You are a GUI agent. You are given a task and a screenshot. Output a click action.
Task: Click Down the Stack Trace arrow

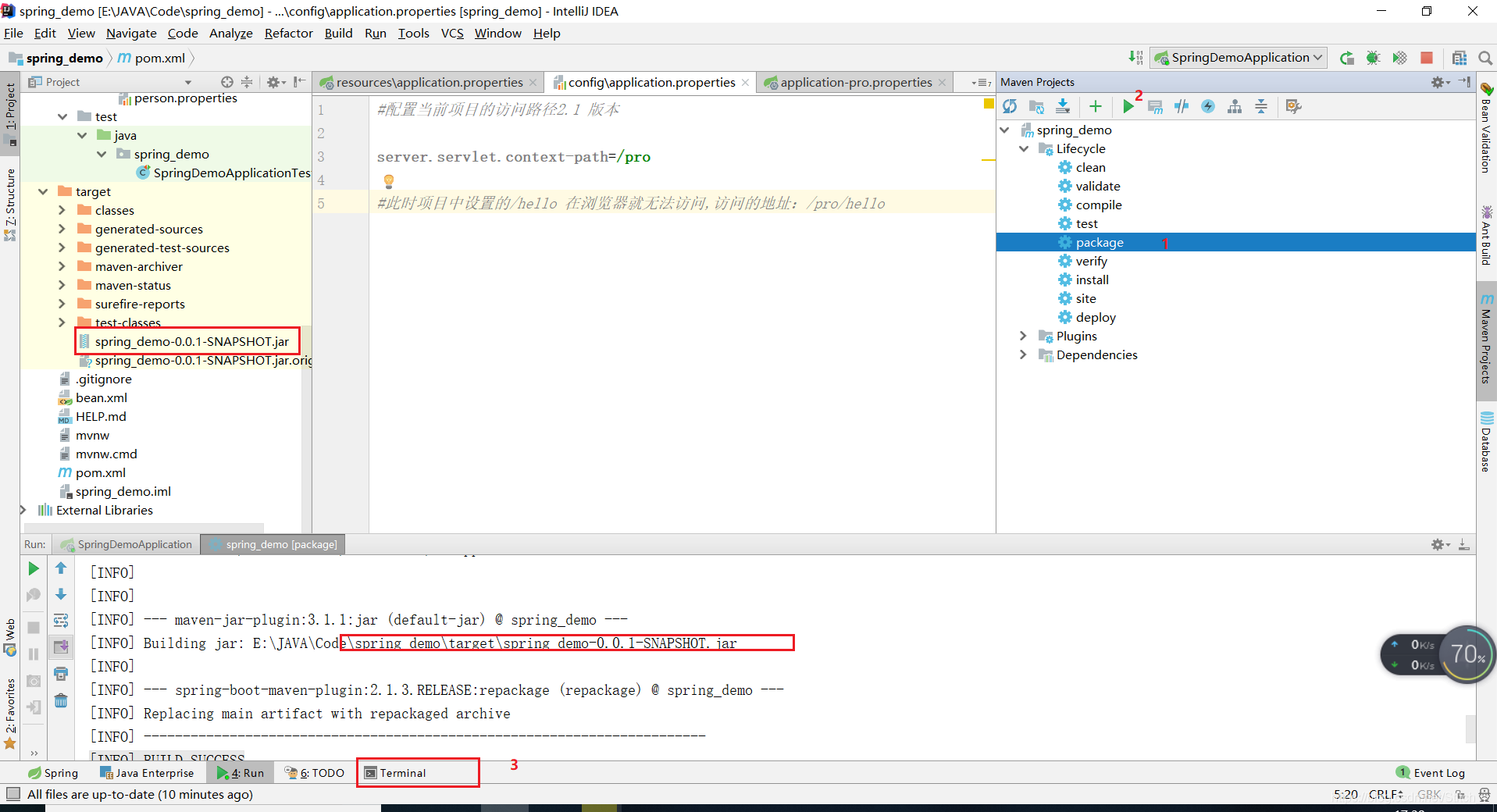pyautogui.click(x=61, y=594)
